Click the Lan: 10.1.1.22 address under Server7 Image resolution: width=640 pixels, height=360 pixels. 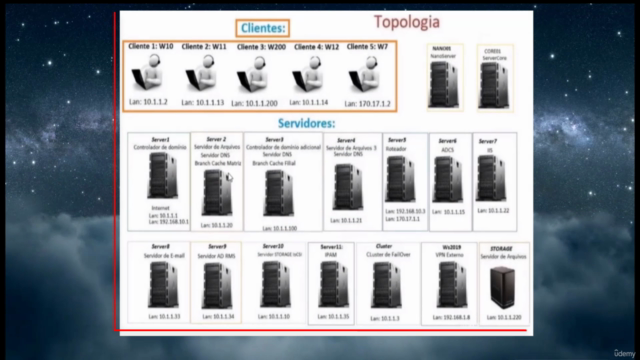(493, 211)
